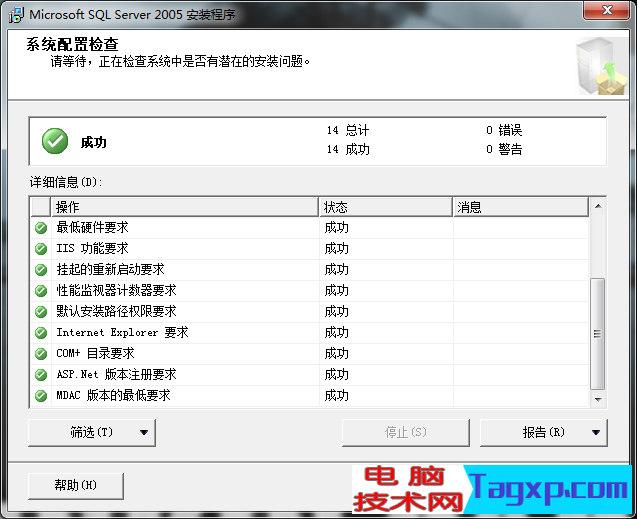Image resolution: width=637 pixels, height=519 pixels.
Task: Click the success icon for IIS 功能要求
Action: tap(41, 249)
